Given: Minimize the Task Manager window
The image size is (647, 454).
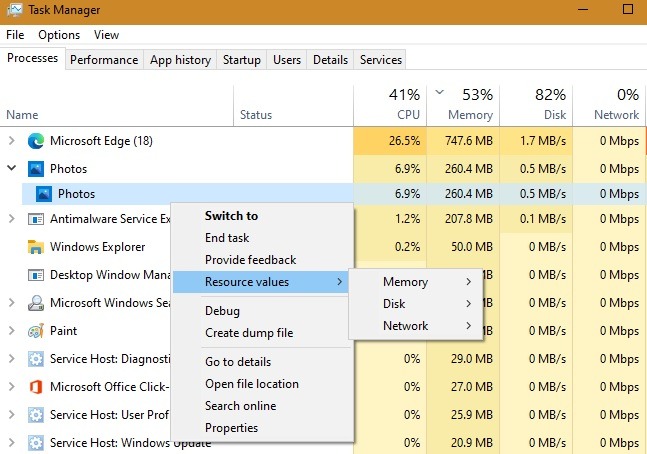Looking at the screenshot, I should 583,10.
